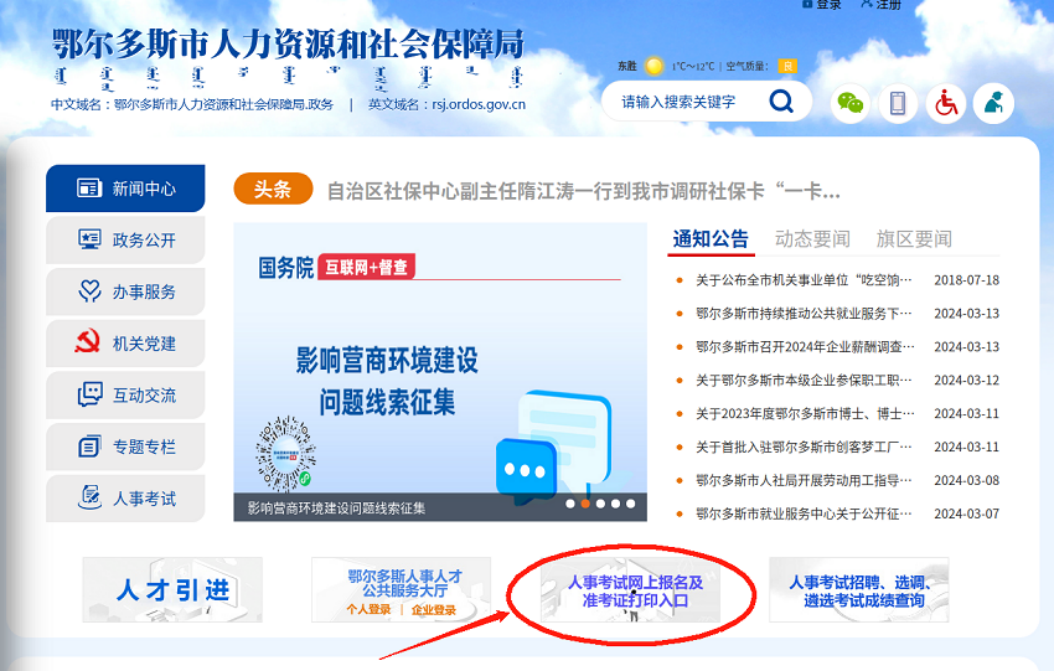This screenshot has width=1054, height=671.
Task: Click the 东胜 weather location label
Action: pyautogui.click(x=627, y=66)
